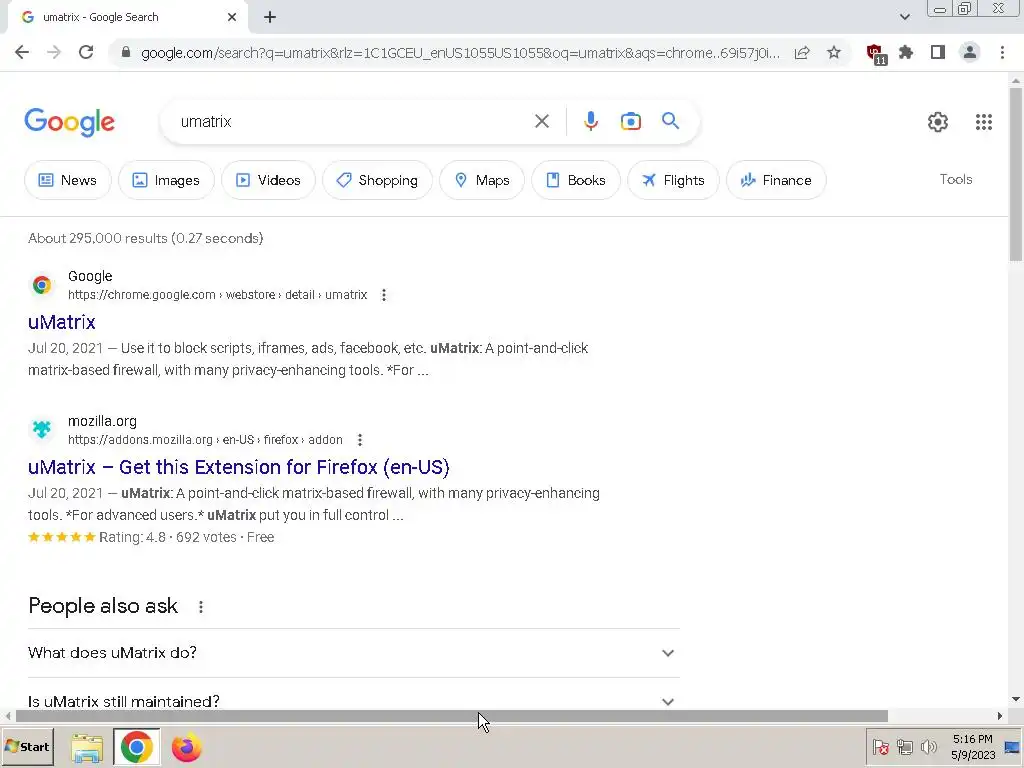The width and height of the screenshot is (1024, 768).
Task: Open more options for mozilla.org result
Action: [360, 440]
